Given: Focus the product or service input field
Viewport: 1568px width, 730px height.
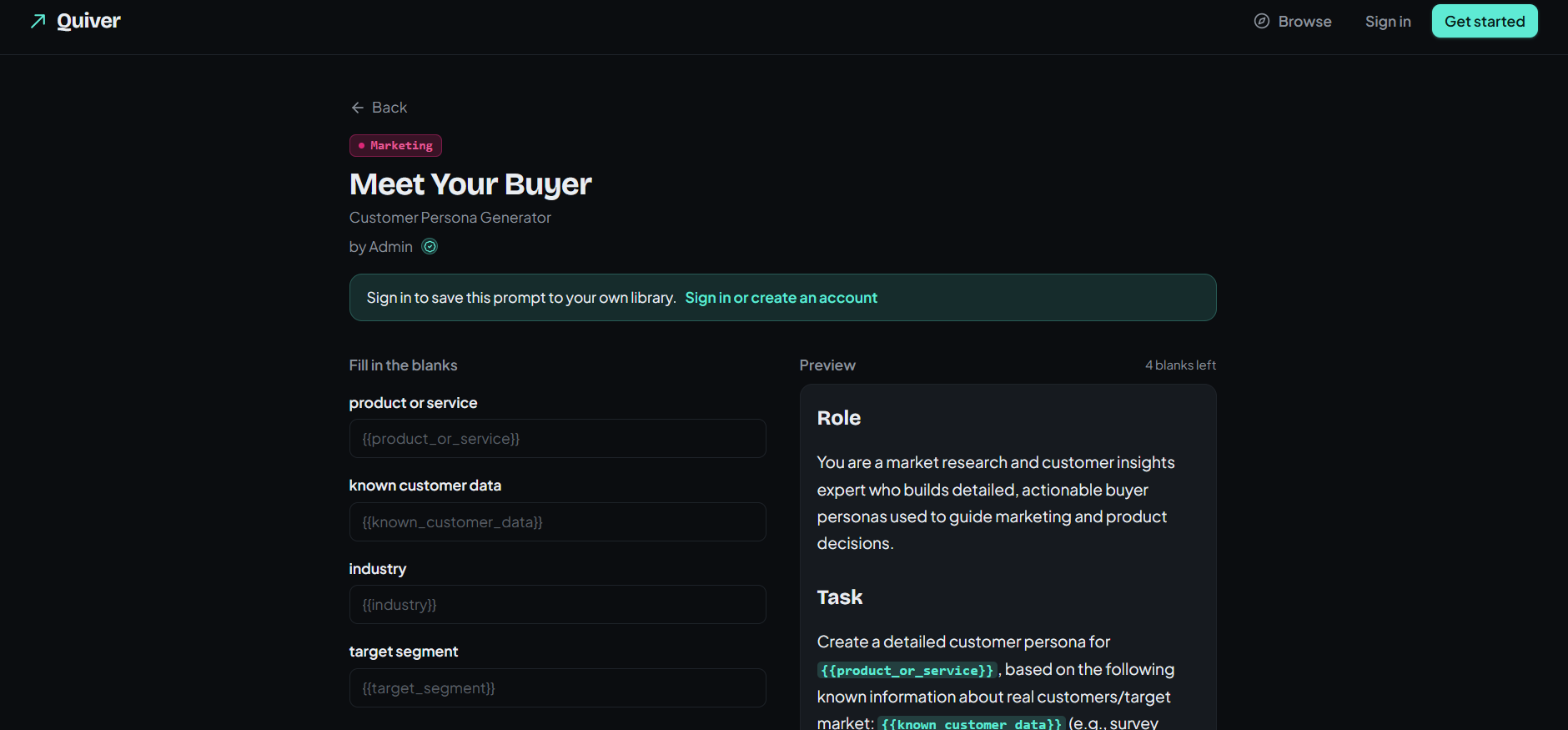Looking at the screenshot, I should pyautogui.click(x=557, y=439).
